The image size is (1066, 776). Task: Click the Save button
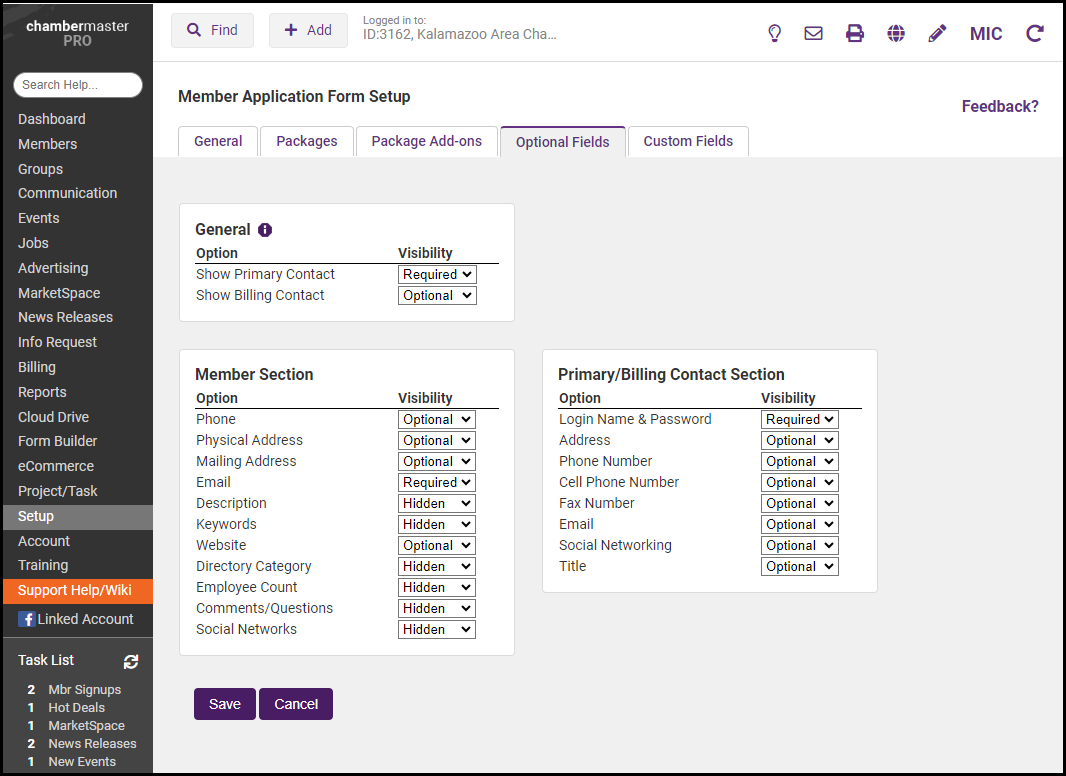tap(224, 704)
